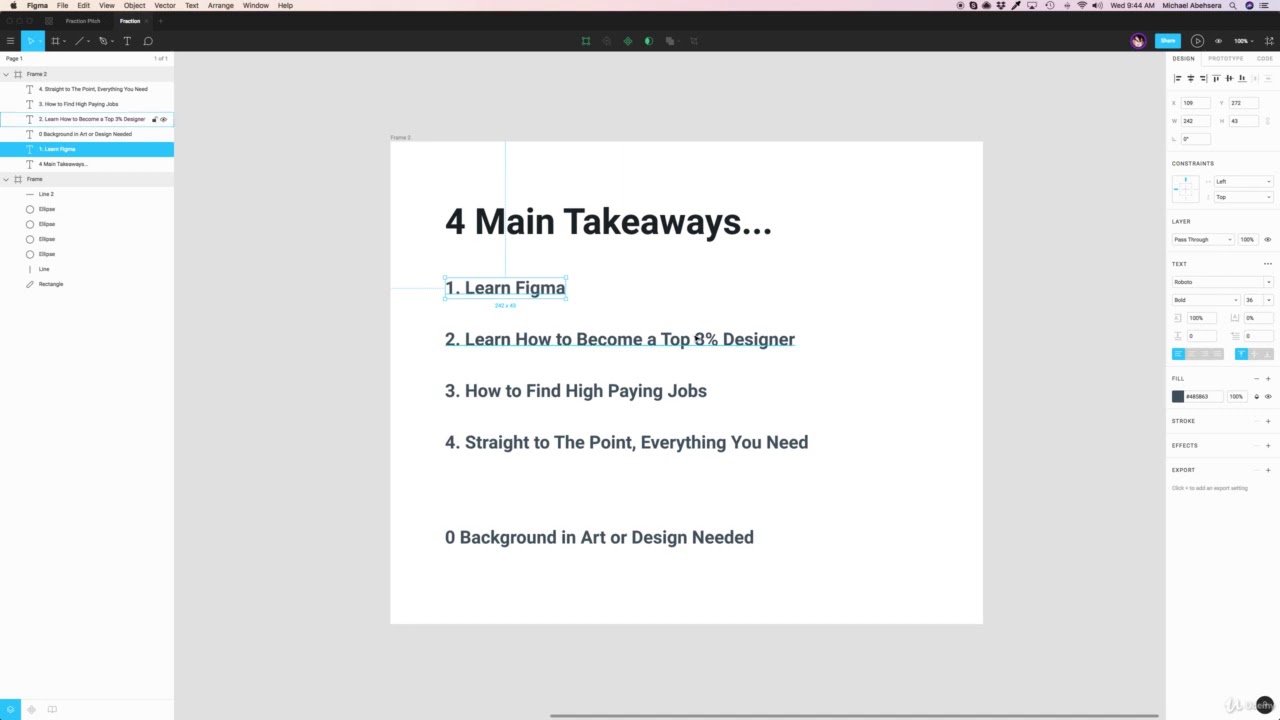Image resolution: width=1280 pixels, height=720 pixels.
Task: Open the Layers panel icon at bottom left
Action: 10,709
